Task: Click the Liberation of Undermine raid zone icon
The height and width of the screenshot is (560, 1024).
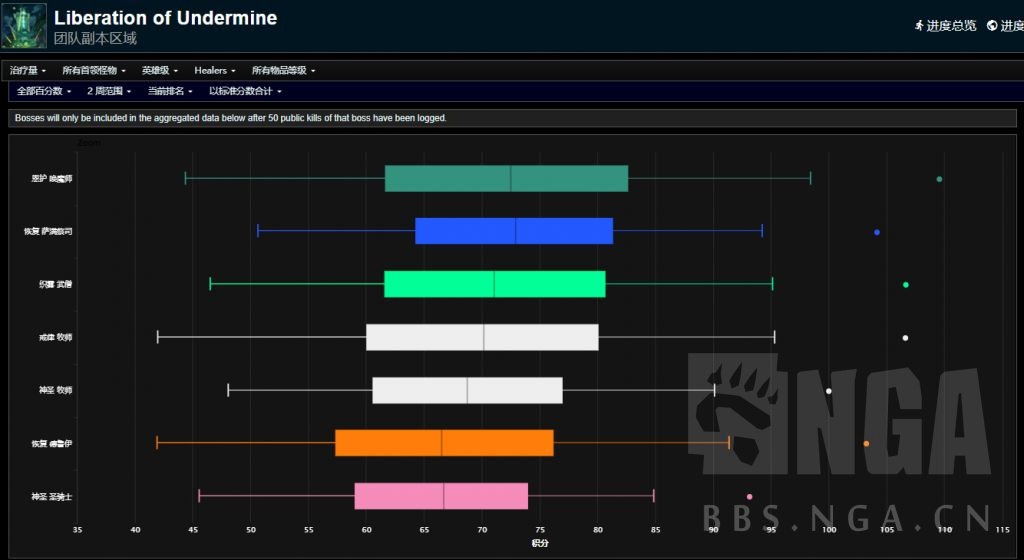Action: [x=22, y=26]
